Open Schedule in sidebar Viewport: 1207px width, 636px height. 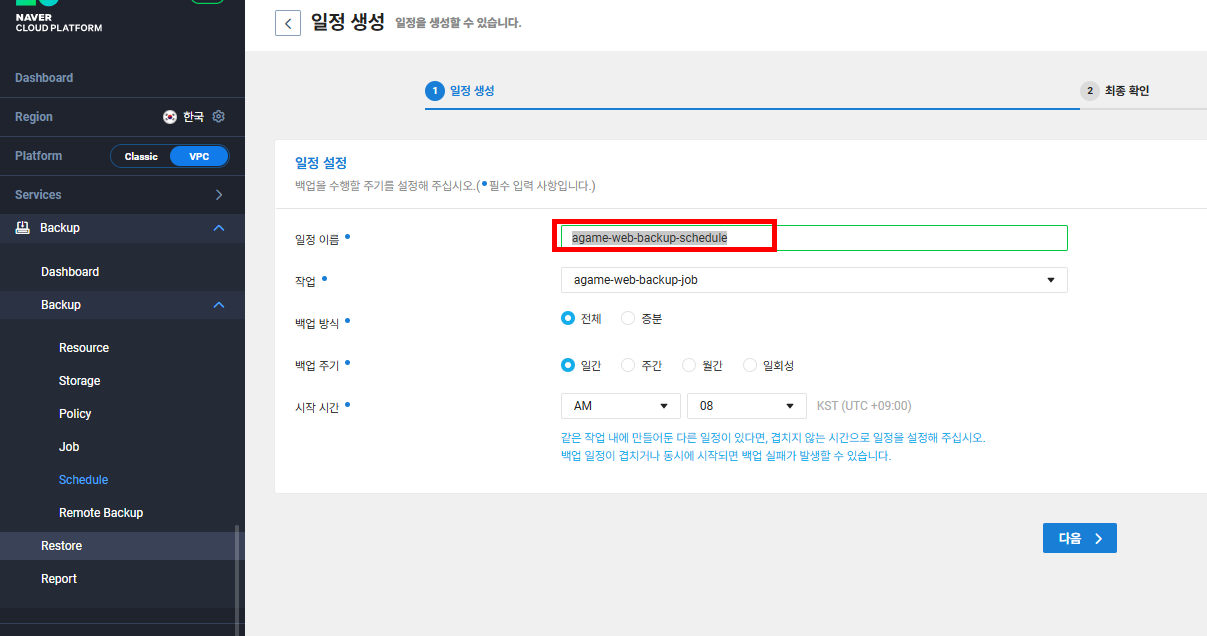tap(83, 480)
